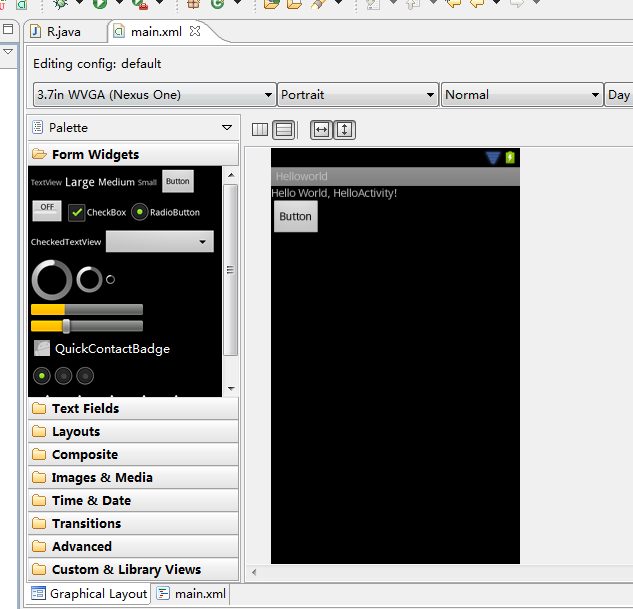The image size is (633, 609).
Task: Switch to the main.xml source bottom tab
Action: click(x=191, y=594)
